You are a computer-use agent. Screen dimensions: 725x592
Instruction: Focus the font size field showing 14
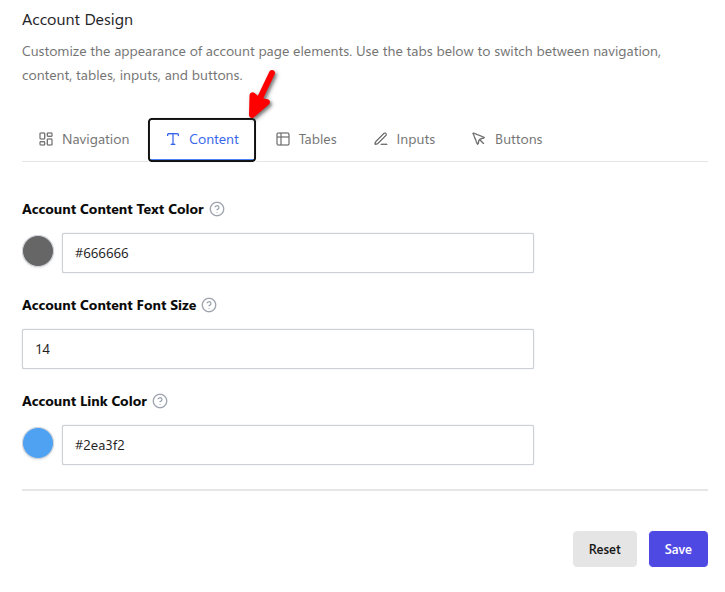pyautogui.click(x=278, y=349)
